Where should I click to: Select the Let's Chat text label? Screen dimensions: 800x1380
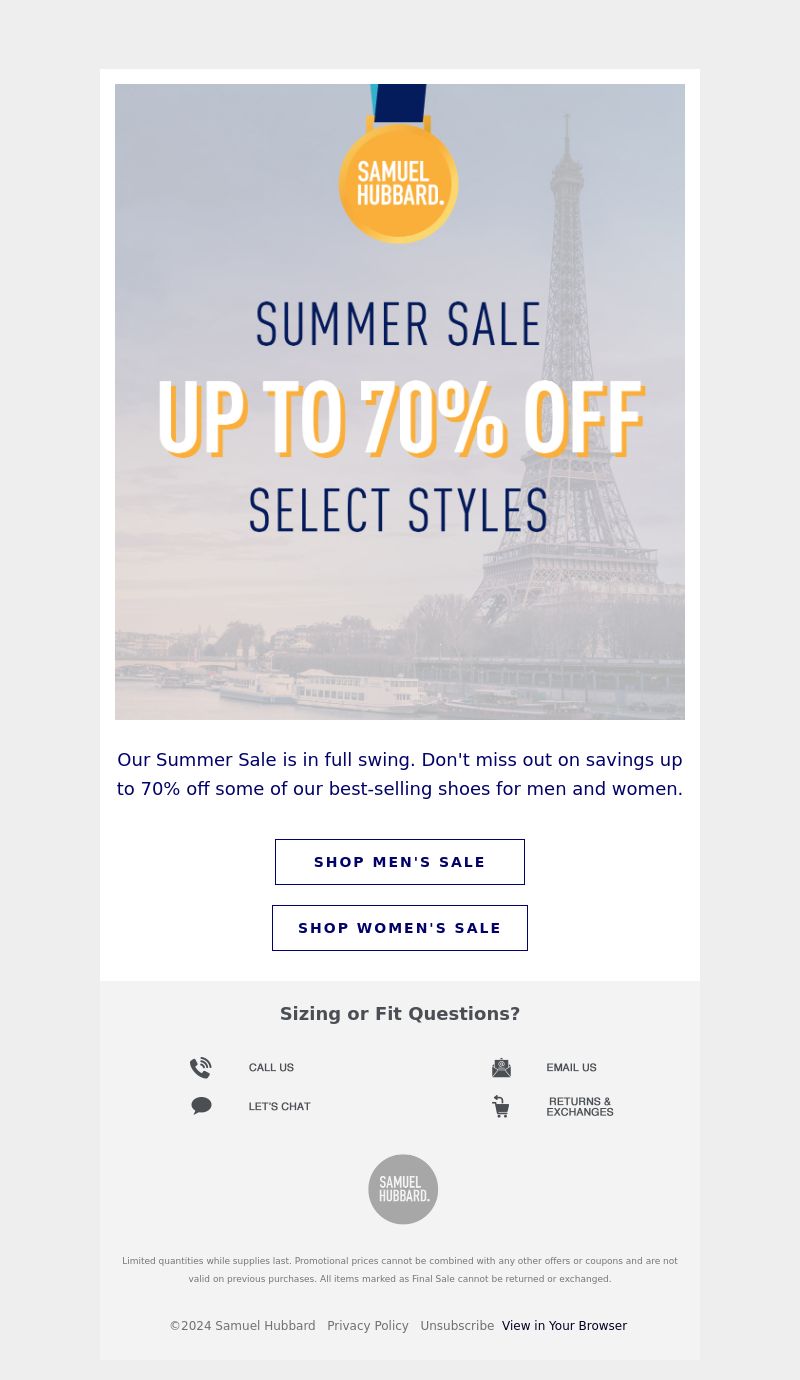coord(280,1106)
